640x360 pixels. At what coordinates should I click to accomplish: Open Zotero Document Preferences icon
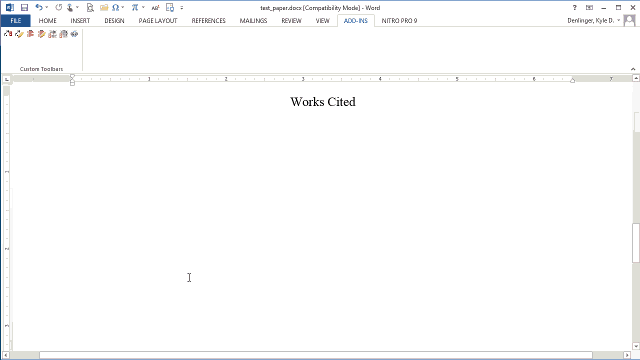point(63,34)
